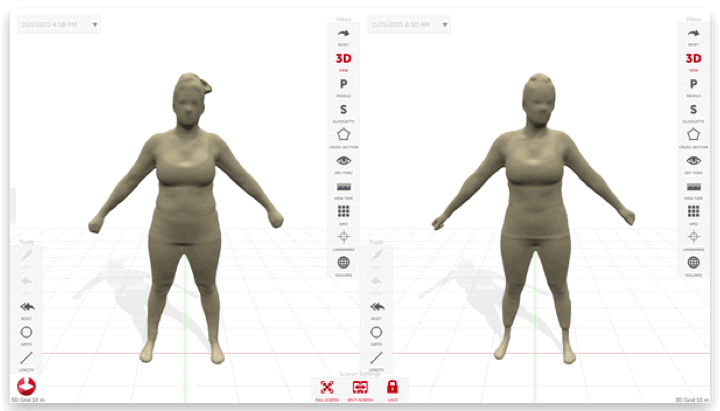Toggle Landmarks in left Views panel
The image size is (720, 411).
[343, 237]
